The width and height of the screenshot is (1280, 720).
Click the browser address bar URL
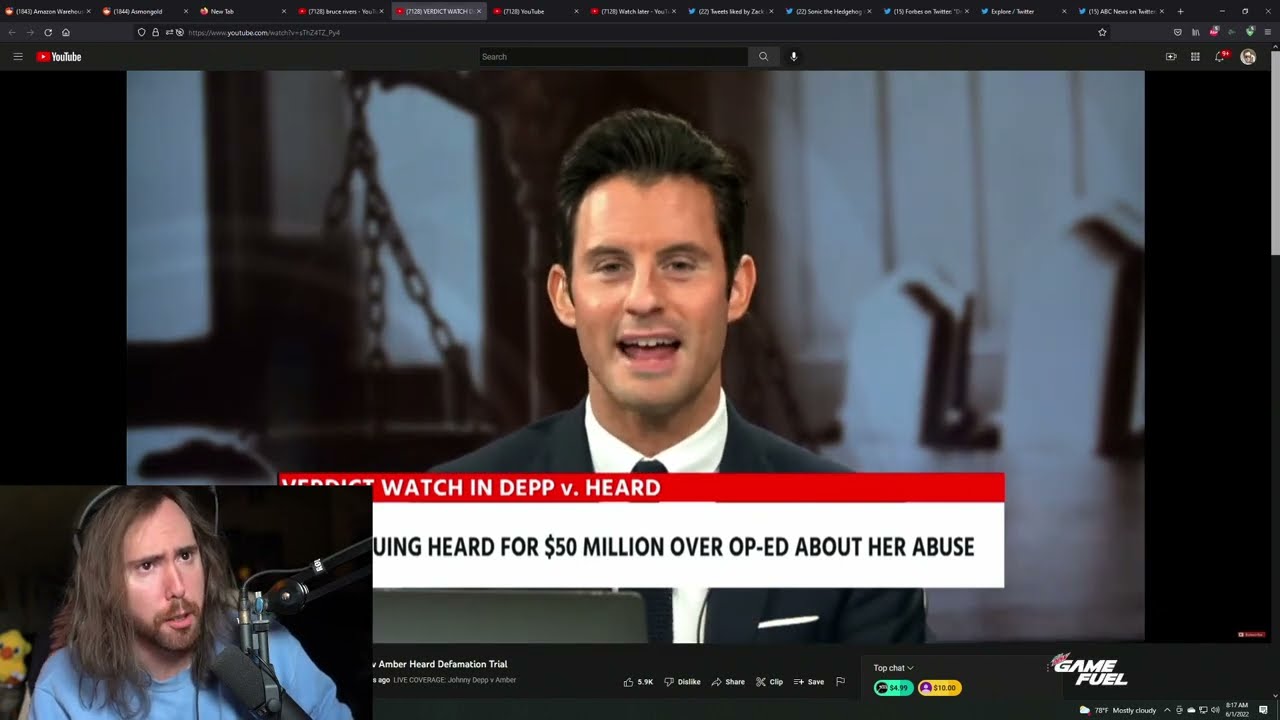tap(264, 32)
